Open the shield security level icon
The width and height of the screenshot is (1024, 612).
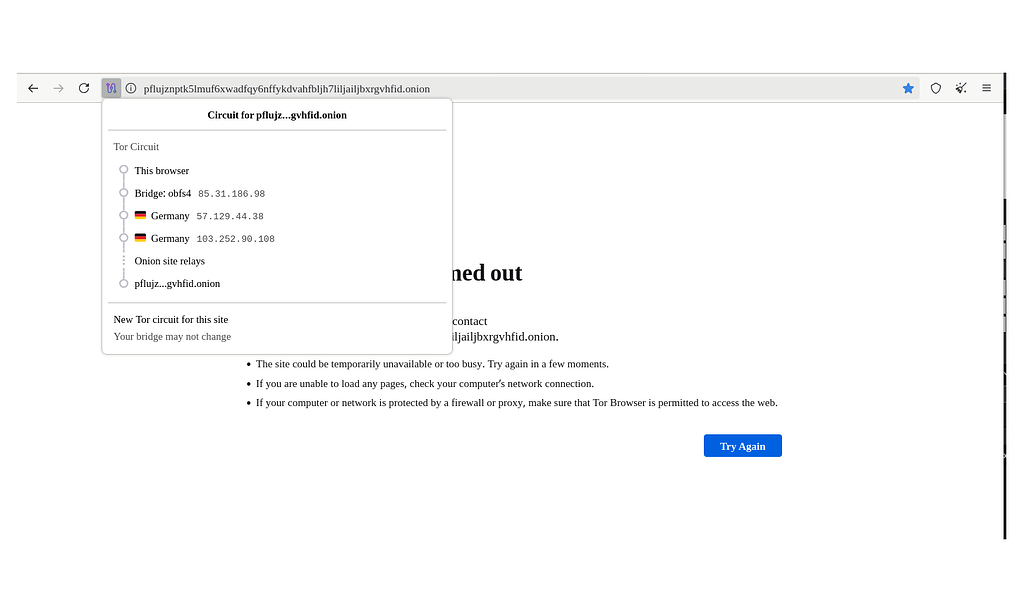point(935,88)
